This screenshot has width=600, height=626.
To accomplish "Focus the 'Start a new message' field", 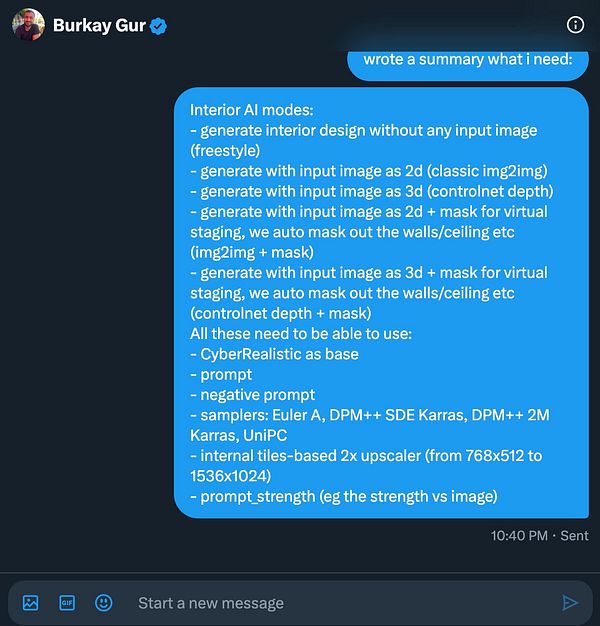I will click(x=343, y=603).
